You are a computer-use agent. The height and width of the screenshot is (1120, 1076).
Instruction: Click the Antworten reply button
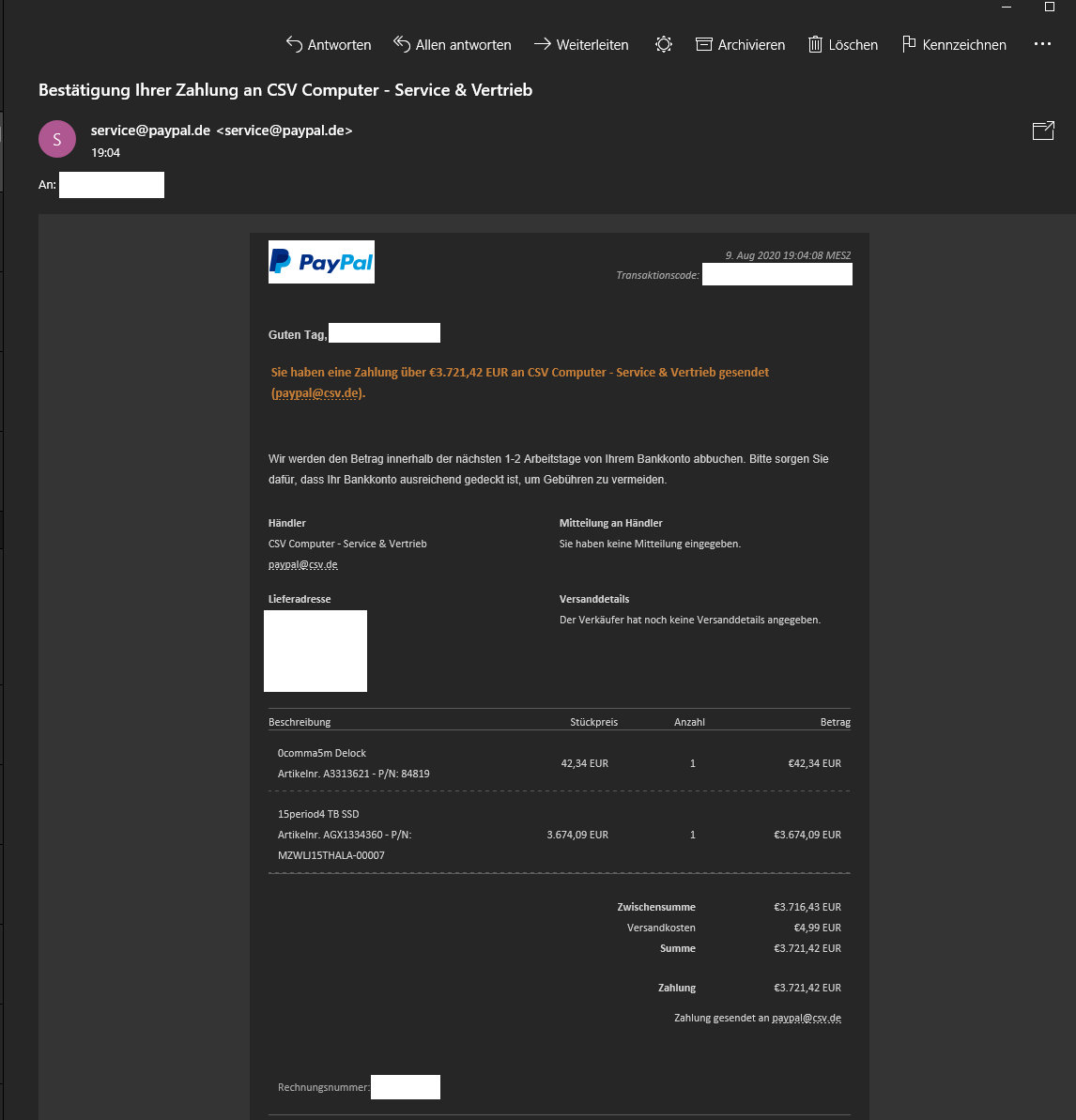click(x=329, y=44)
